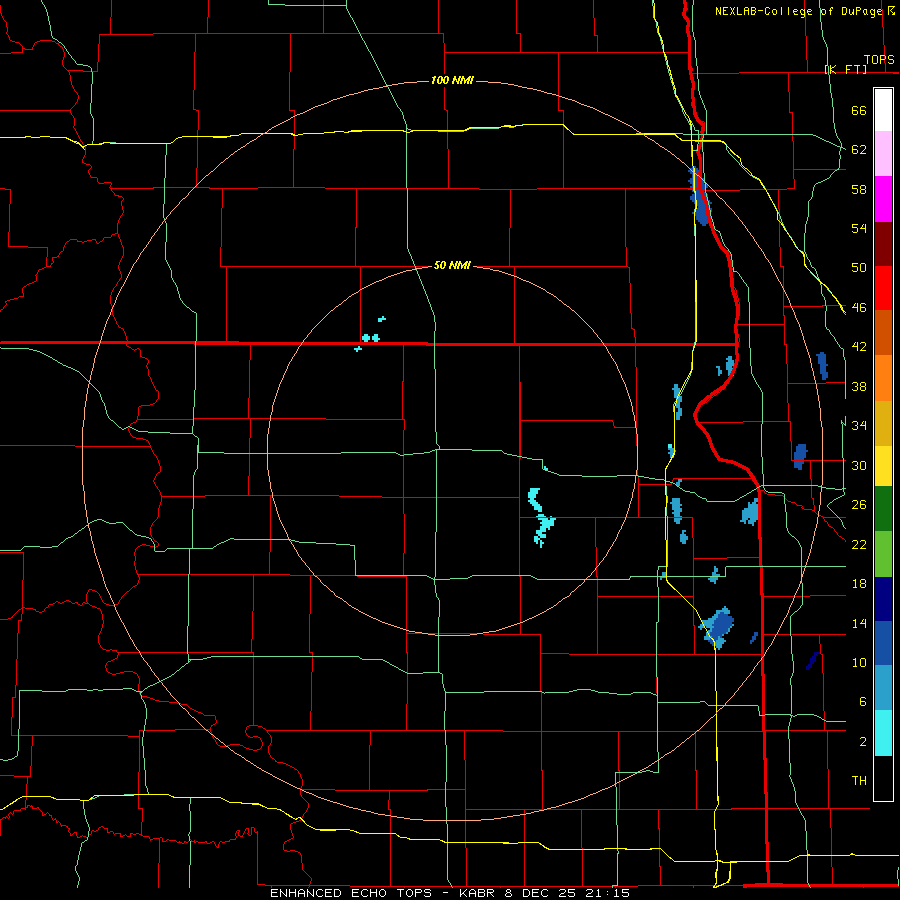Viewport: 900px width, 900px height.
Task: Pick the cyan legend swatch
Action: click(x=883, y=734)
